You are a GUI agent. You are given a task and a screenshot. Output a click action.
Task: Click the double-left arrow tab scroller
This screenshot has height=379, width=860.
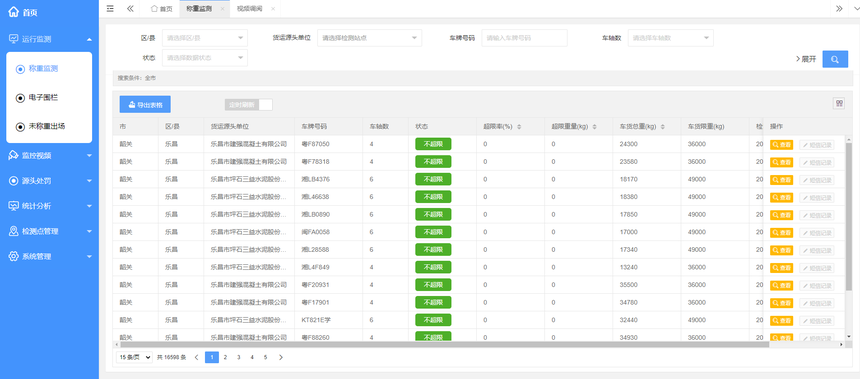[130, 8]
